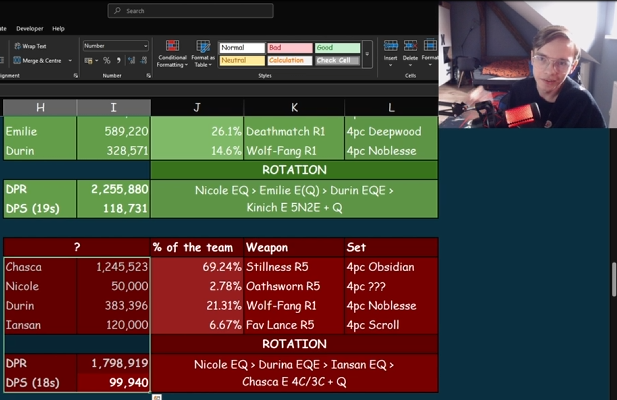This screenshot has height=400, width=617.
Task: Click the red '?' header cell
Action: pyautogui.click(x=77, y=247)
